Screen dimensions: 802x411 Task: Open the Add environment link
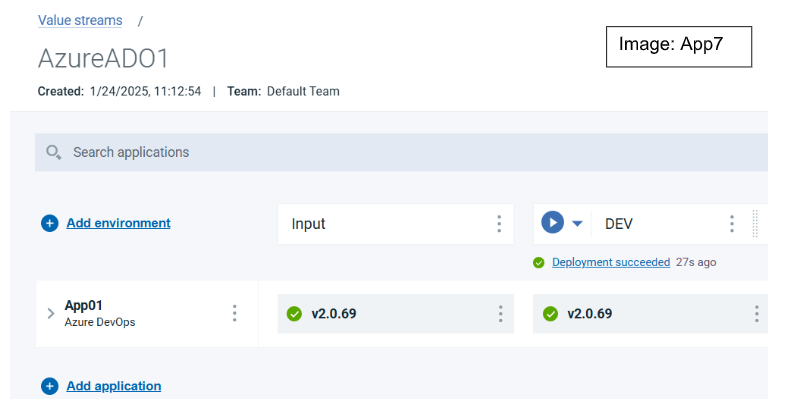118,223
